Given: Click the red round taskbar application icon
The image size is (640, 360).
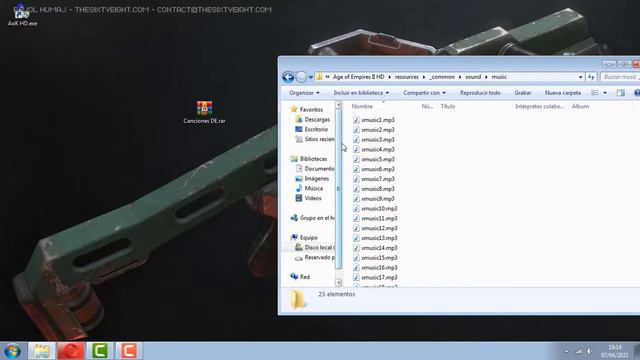Looking at the screenshot, I should pyautogui.click(x=71, y=351).
